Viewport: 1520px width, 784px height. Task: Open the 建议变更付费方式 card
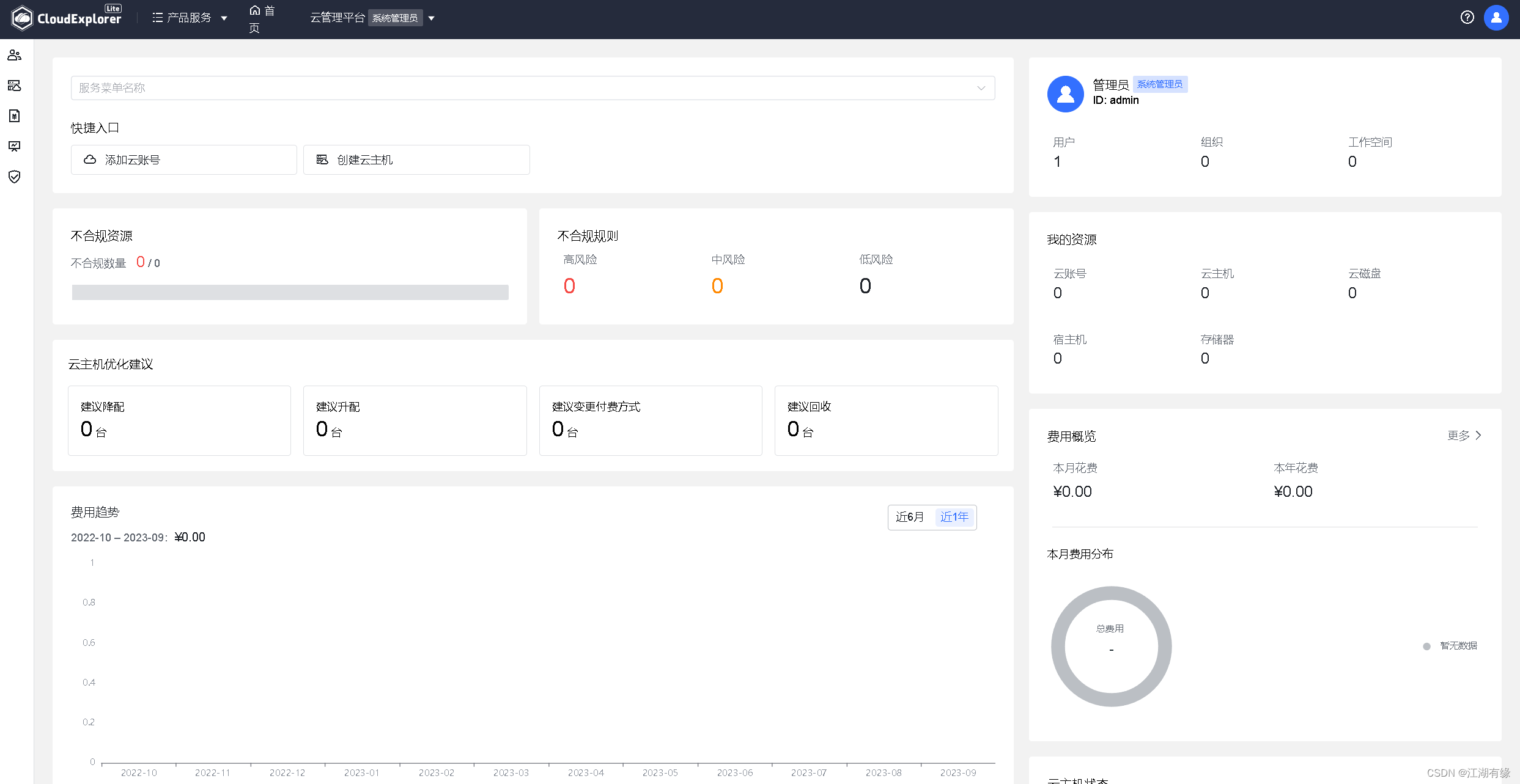[651, 420]
